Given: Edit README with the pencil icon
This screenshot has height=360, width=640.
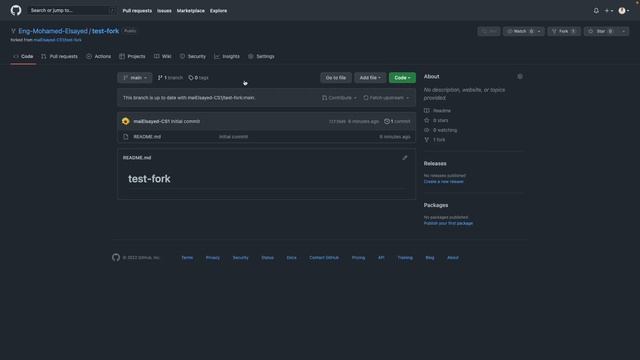Looking at the screenshot, I should pyautogui.click(x=404, y=158).
